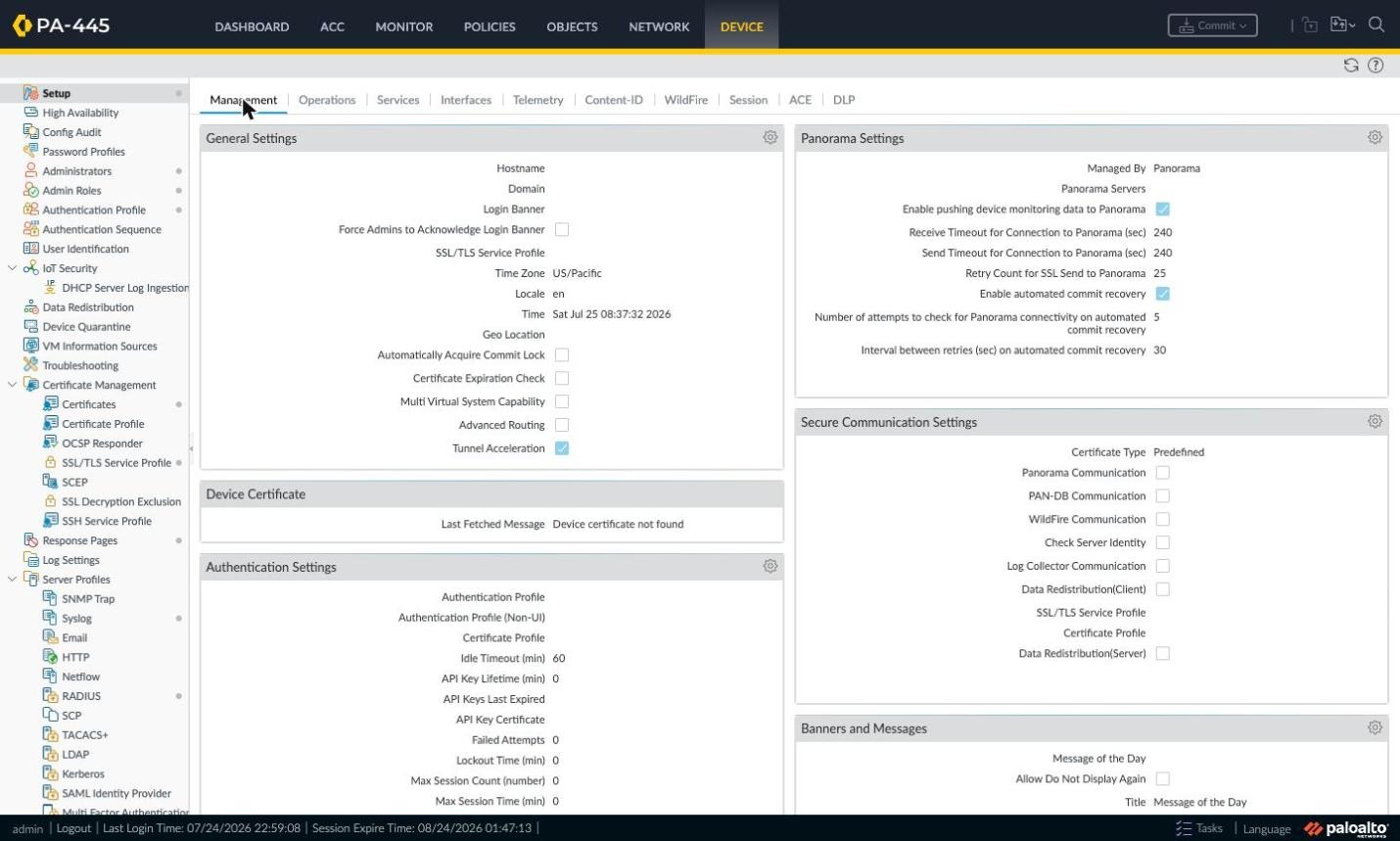
Task: Click the Language link in footer
Action: coord(1267,829)
